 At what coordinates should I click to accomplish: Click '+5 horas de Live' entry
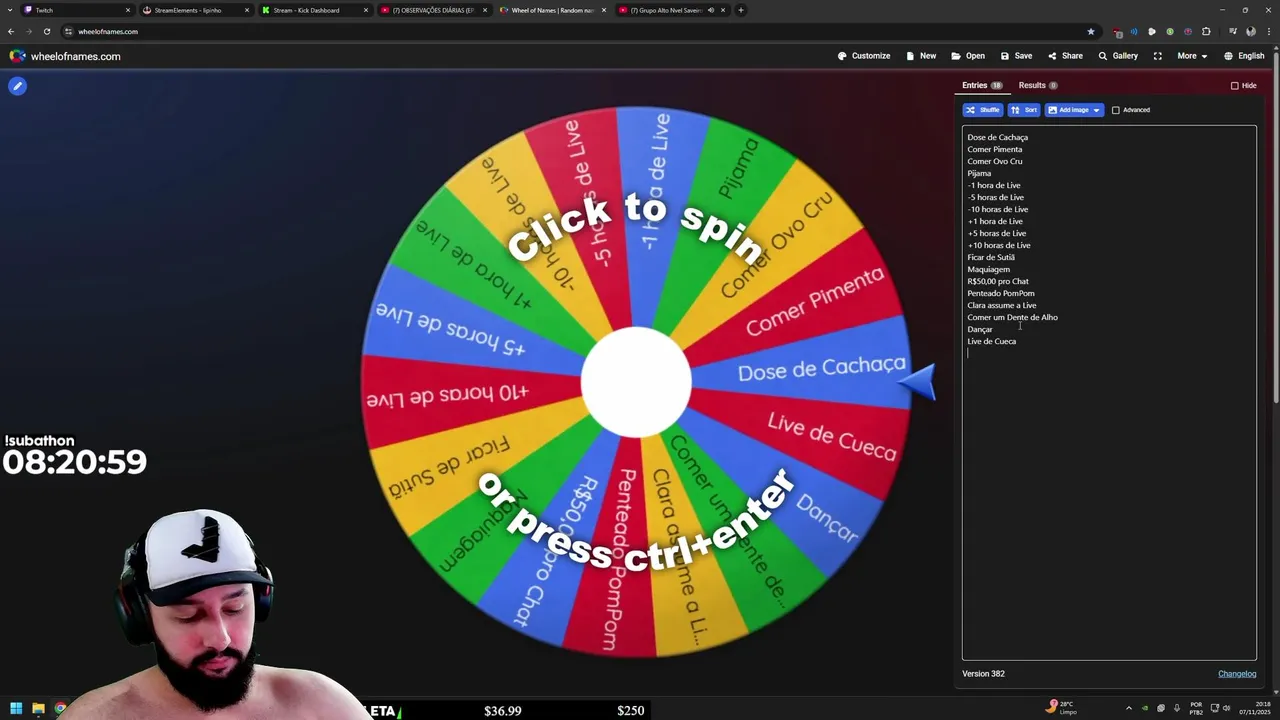tap(996, 233)
